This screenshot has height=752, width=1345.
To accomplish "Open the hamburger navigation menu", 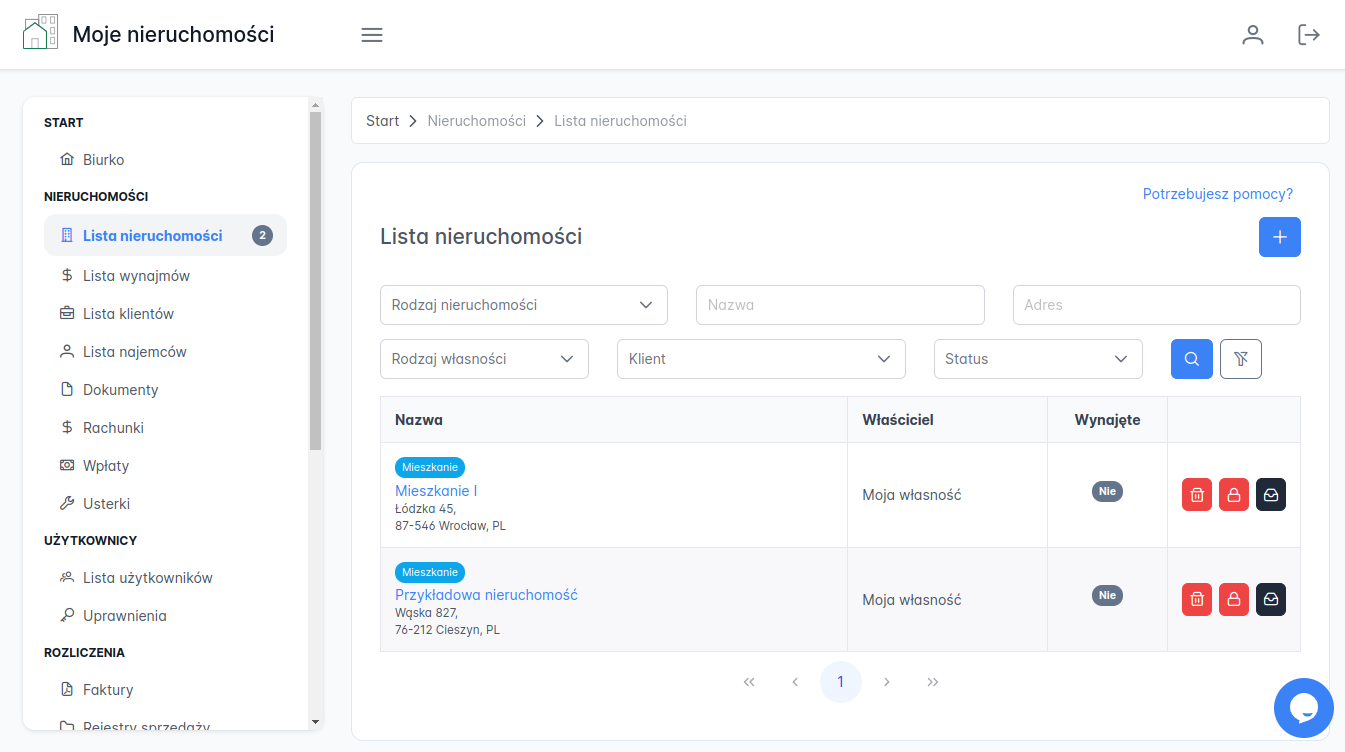I will [372, 34].
